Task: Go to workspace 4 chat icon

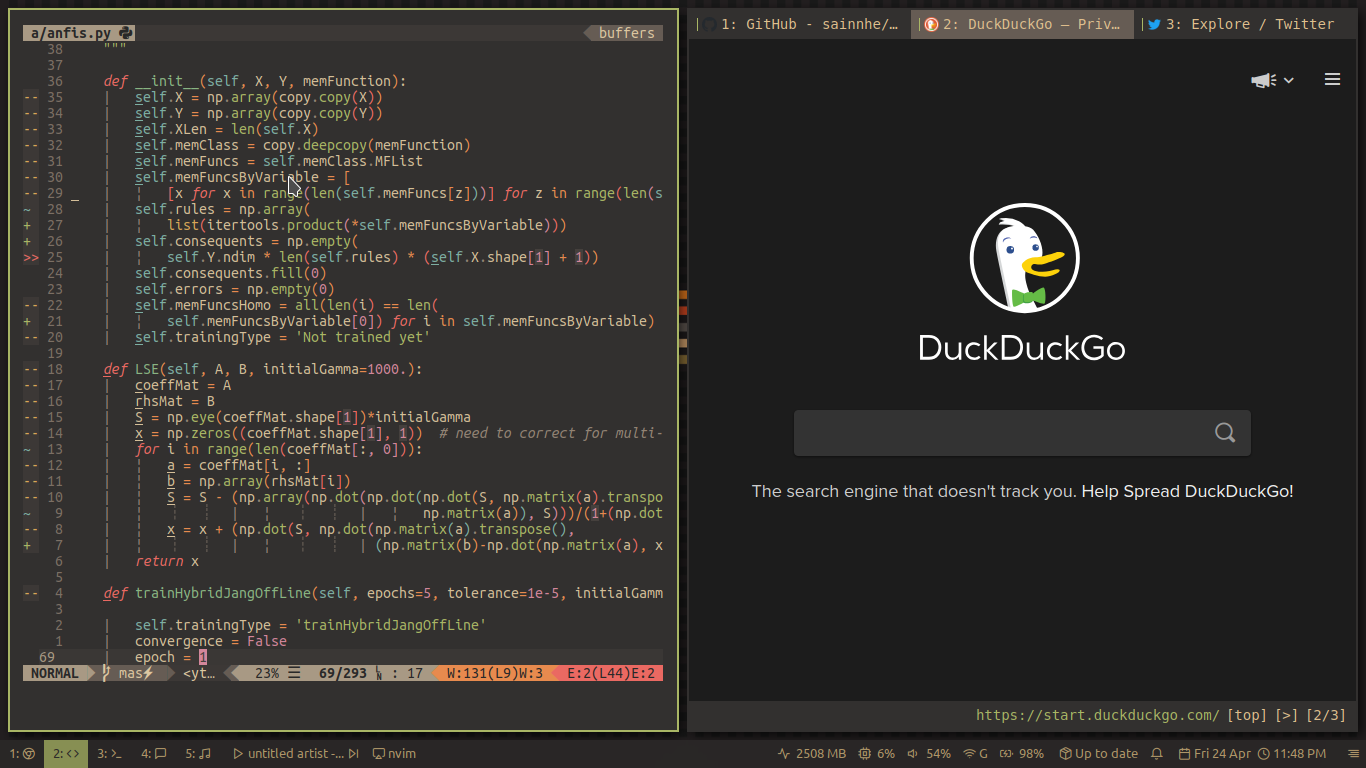Action: click(153, 753)
